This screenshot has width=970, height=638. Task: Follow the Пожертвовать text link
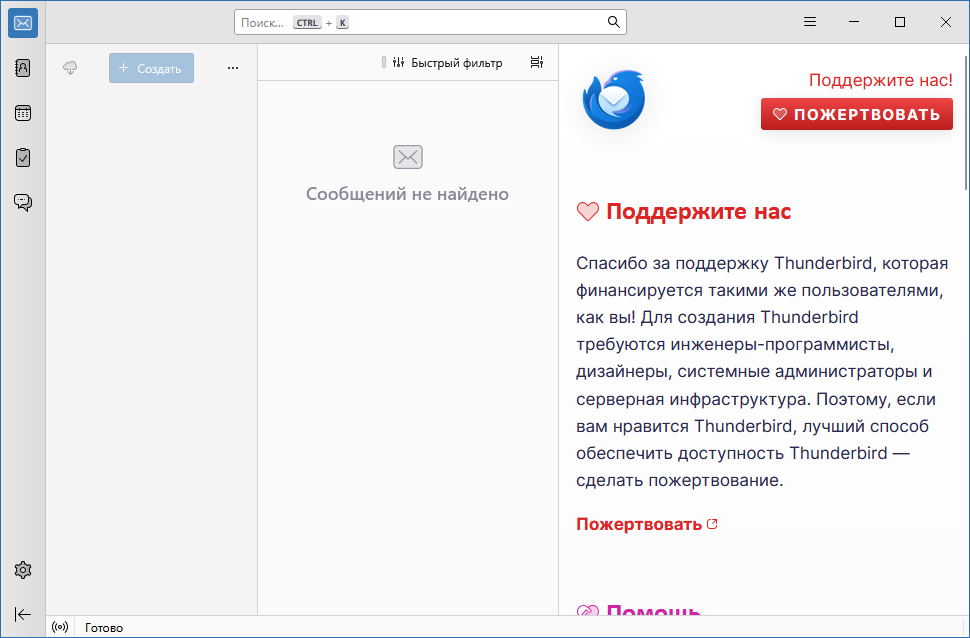click(639, 524)
